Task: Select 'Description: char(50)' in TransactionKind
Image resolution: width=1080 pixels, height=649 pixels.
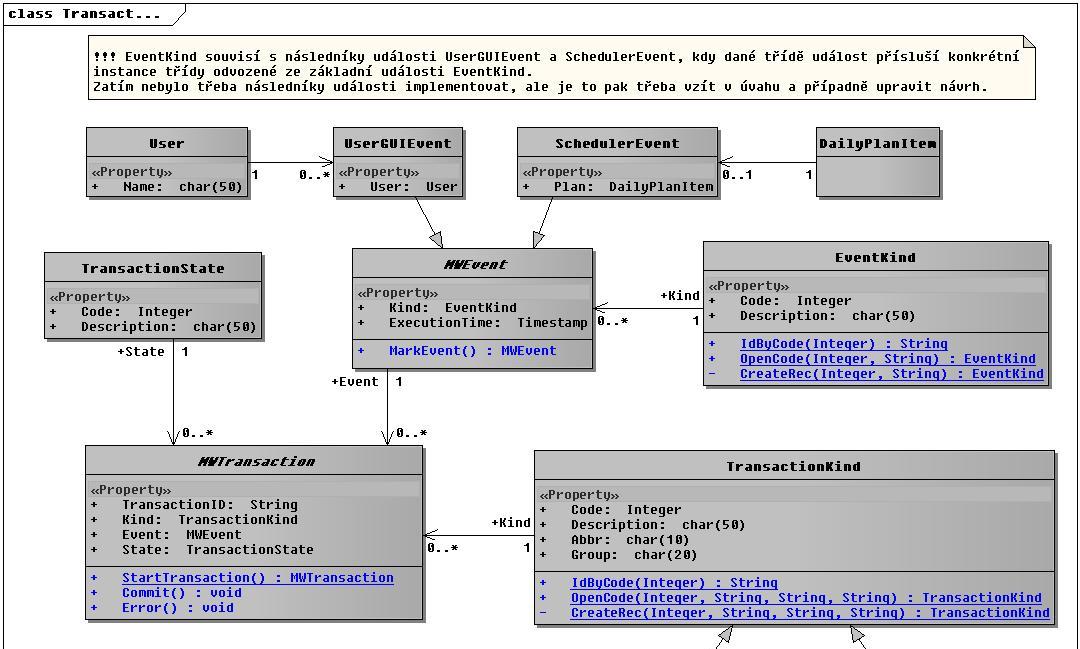Action: [643, 525]
